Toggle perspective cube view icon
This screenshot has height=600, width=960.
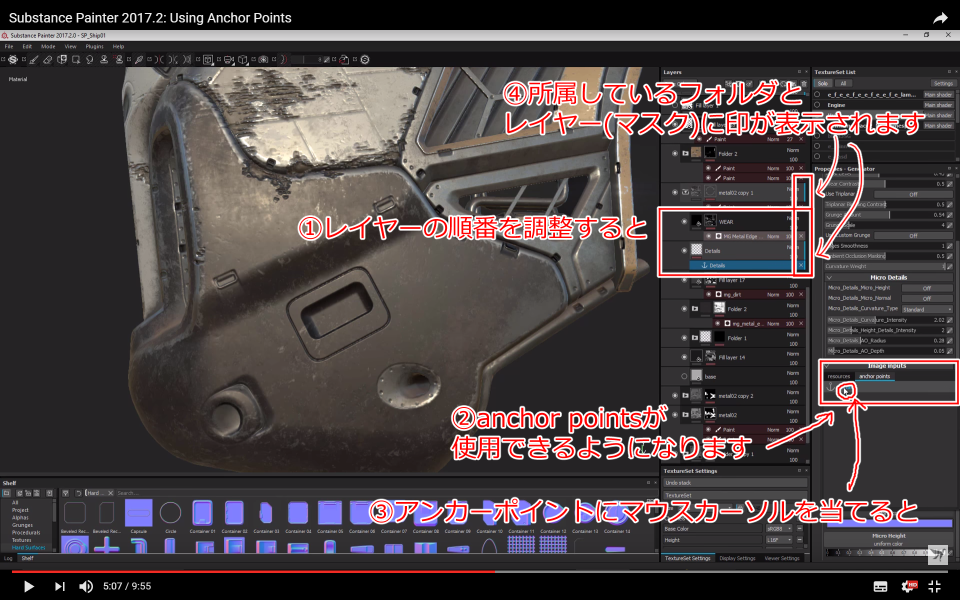pos(243,59)
